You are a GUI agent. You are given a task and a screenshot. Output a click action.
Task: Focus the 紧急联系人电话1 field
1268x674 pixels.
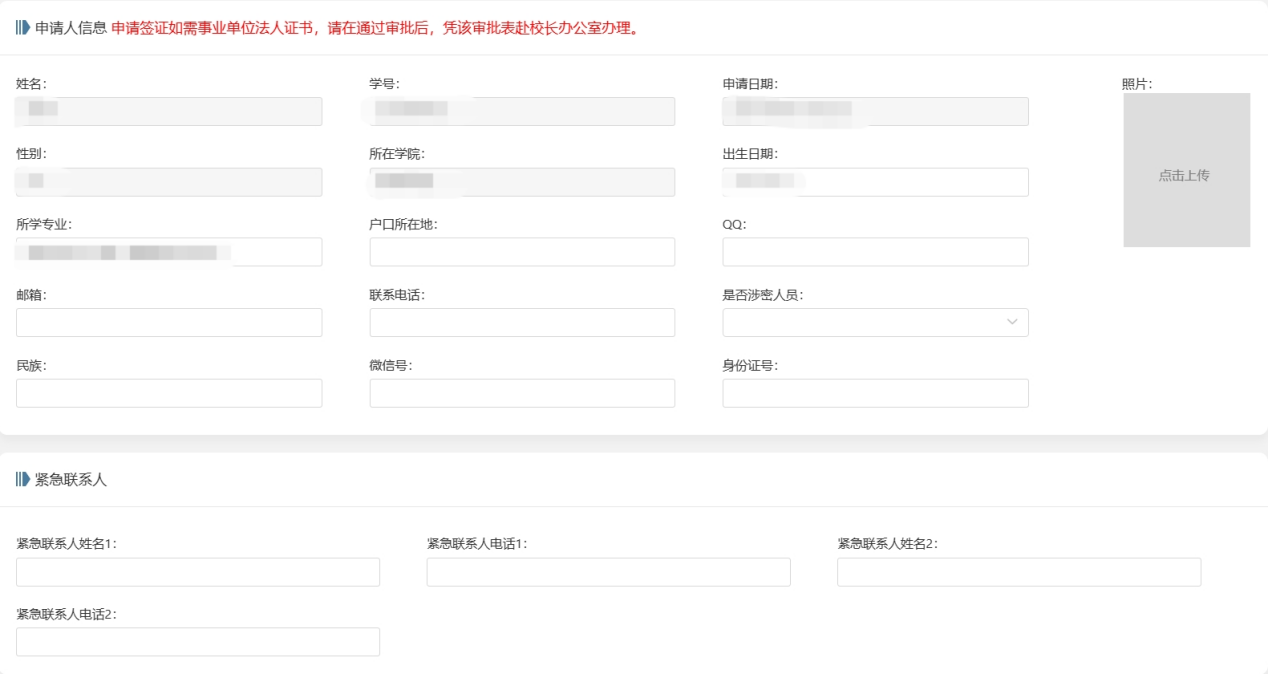(x=608, y=572)
